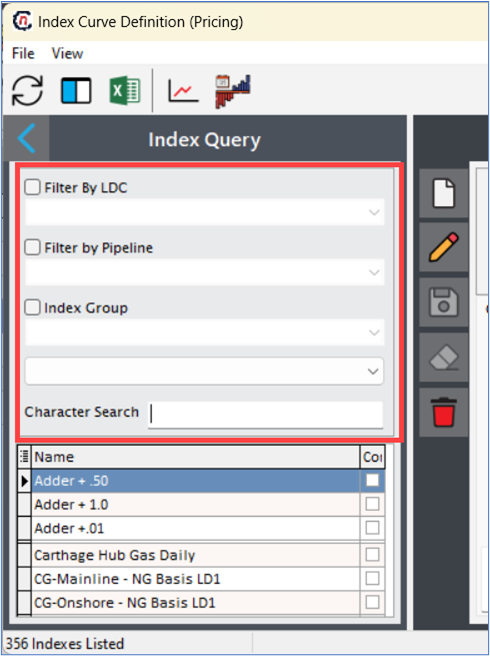Click into the Character Search field
490x656 pixels.
pyautogui.click(x=265, y=415)
